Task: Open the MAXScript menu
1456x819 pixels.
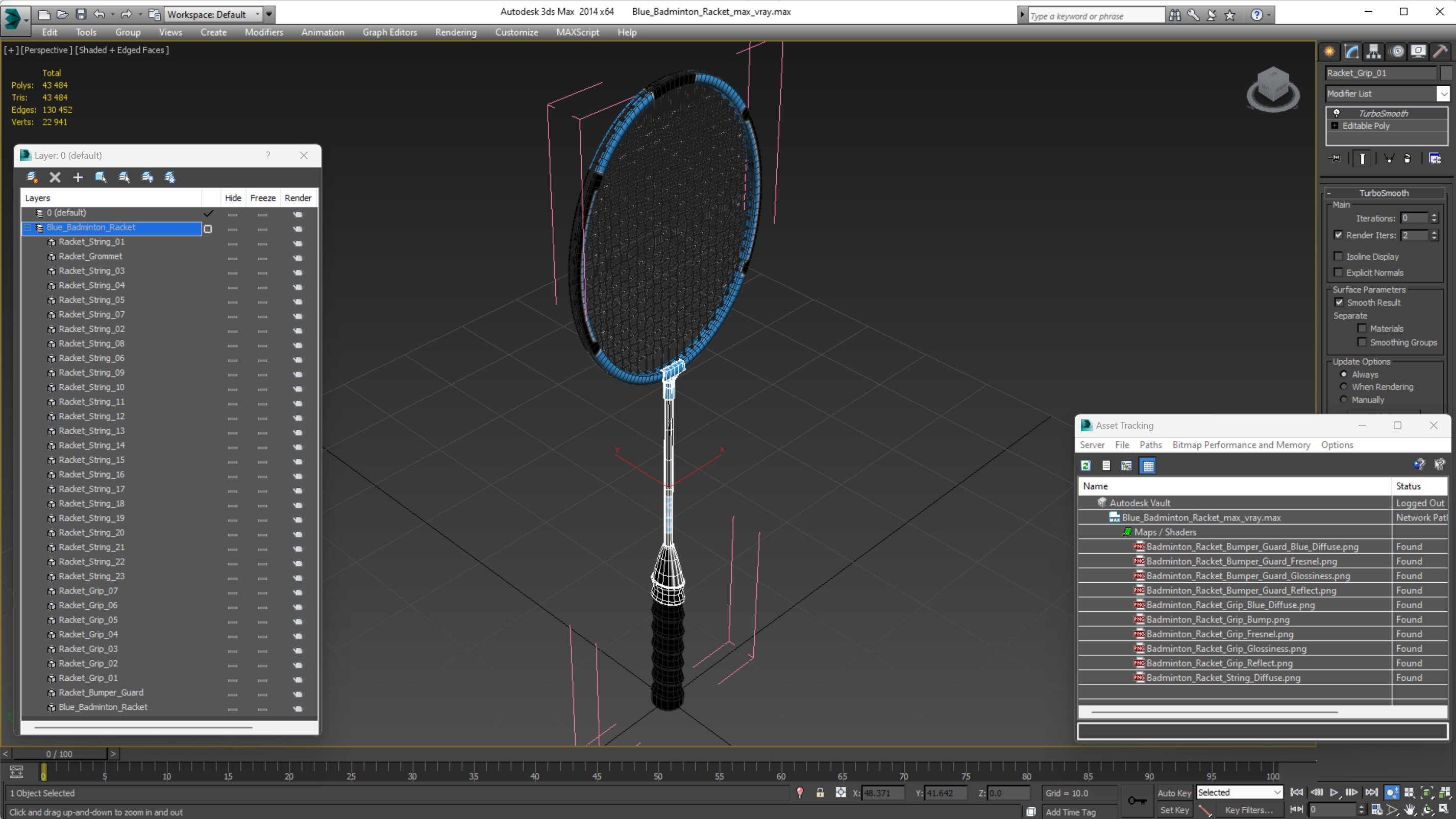Action: pyautogui.click(x=578, y=32)
